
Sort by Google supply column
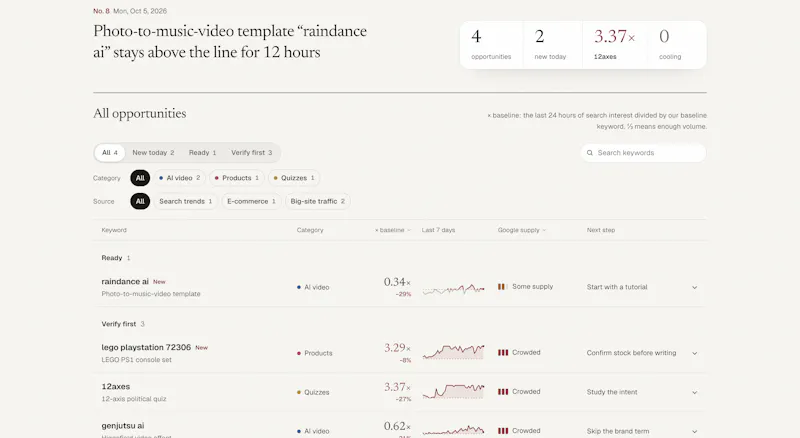tap(521, 230)
